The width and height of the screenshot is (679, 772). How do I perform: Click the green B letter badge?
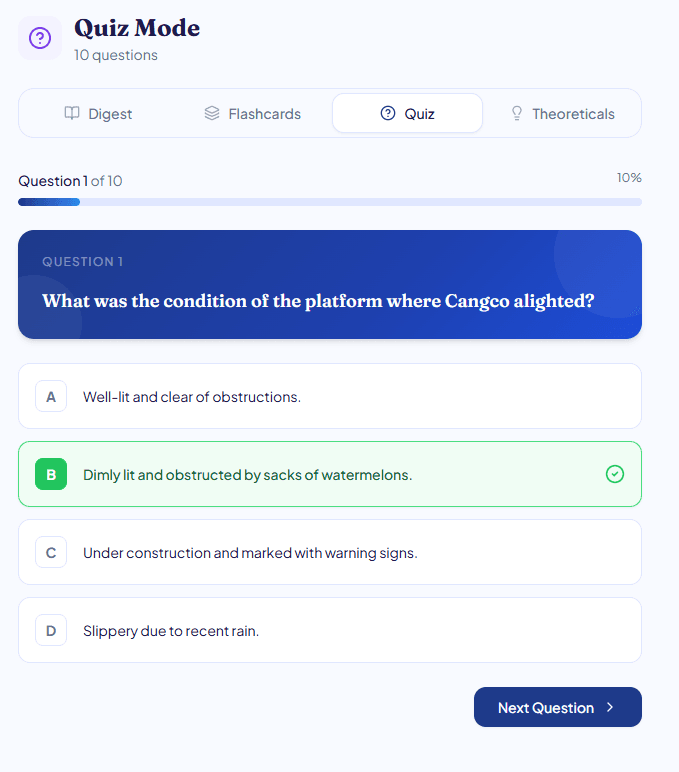point(51,474)
